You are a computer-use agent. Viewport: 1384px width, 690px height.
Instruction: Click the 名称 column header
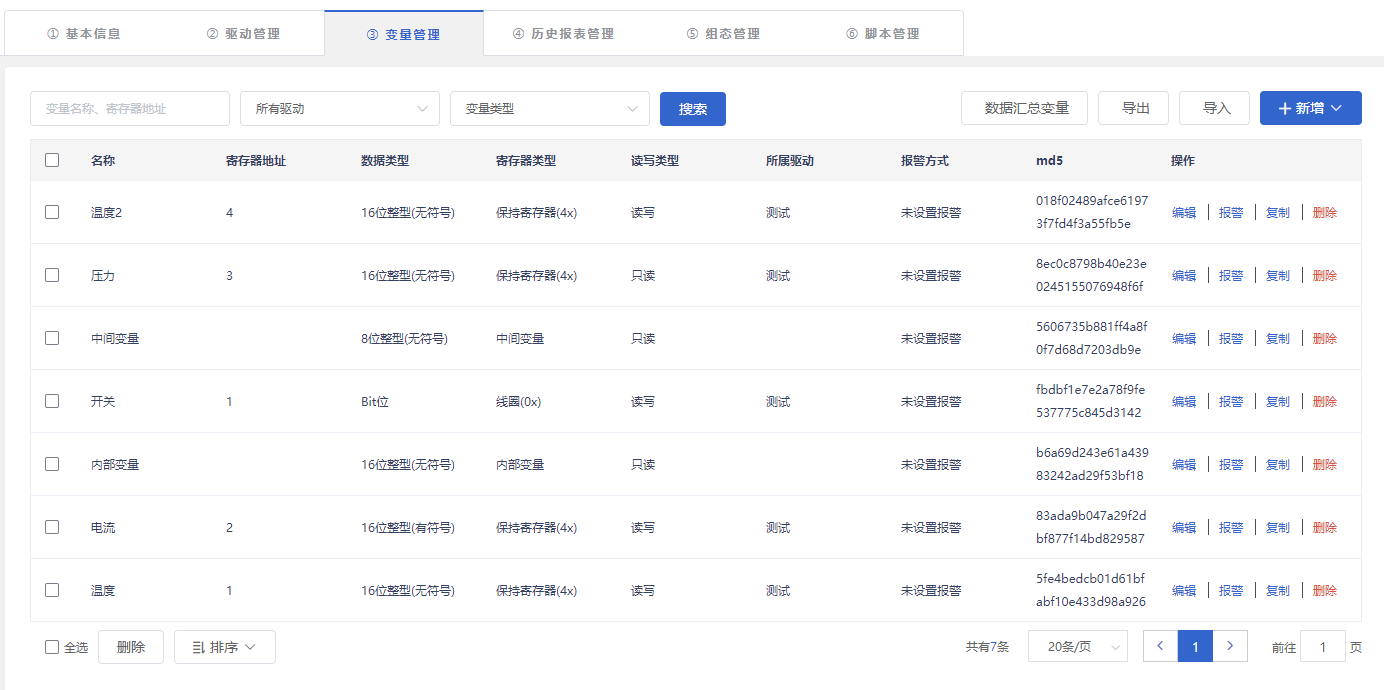click(x=103, y=161)
